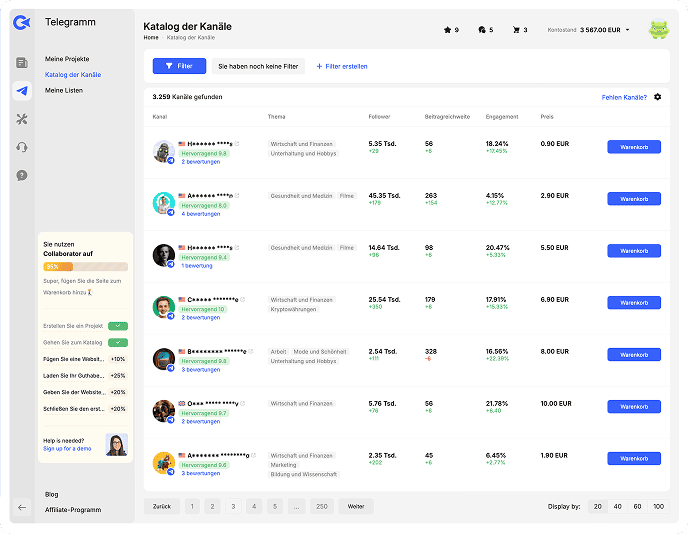The width and height of the screenshot is (688, 534).
Task: Open table settings gear icon
Action: click(x=657, y=97)
